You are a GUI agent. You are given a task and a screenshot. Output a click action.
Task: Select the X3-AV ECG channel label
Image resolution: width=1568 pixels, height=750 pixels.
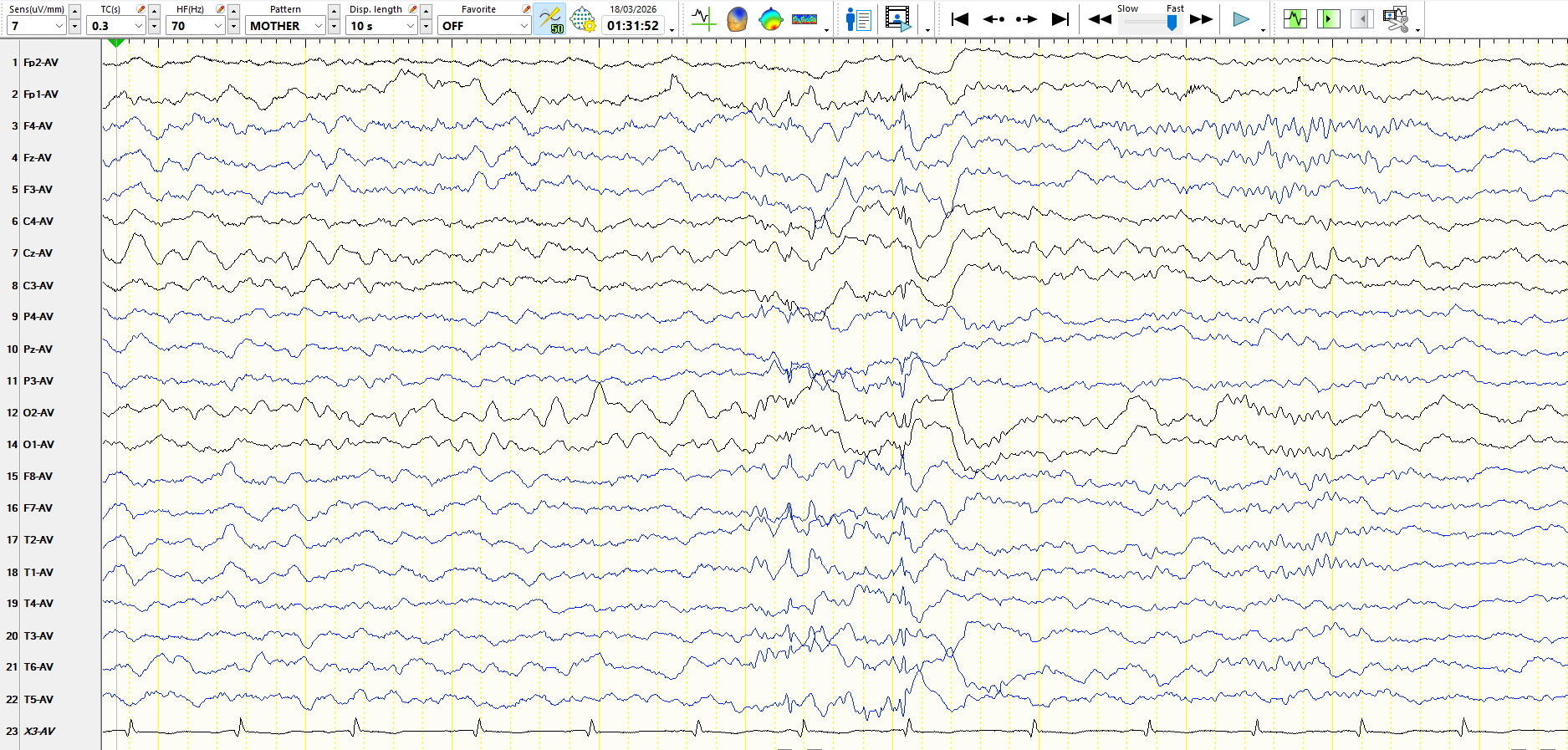[39, 732]
